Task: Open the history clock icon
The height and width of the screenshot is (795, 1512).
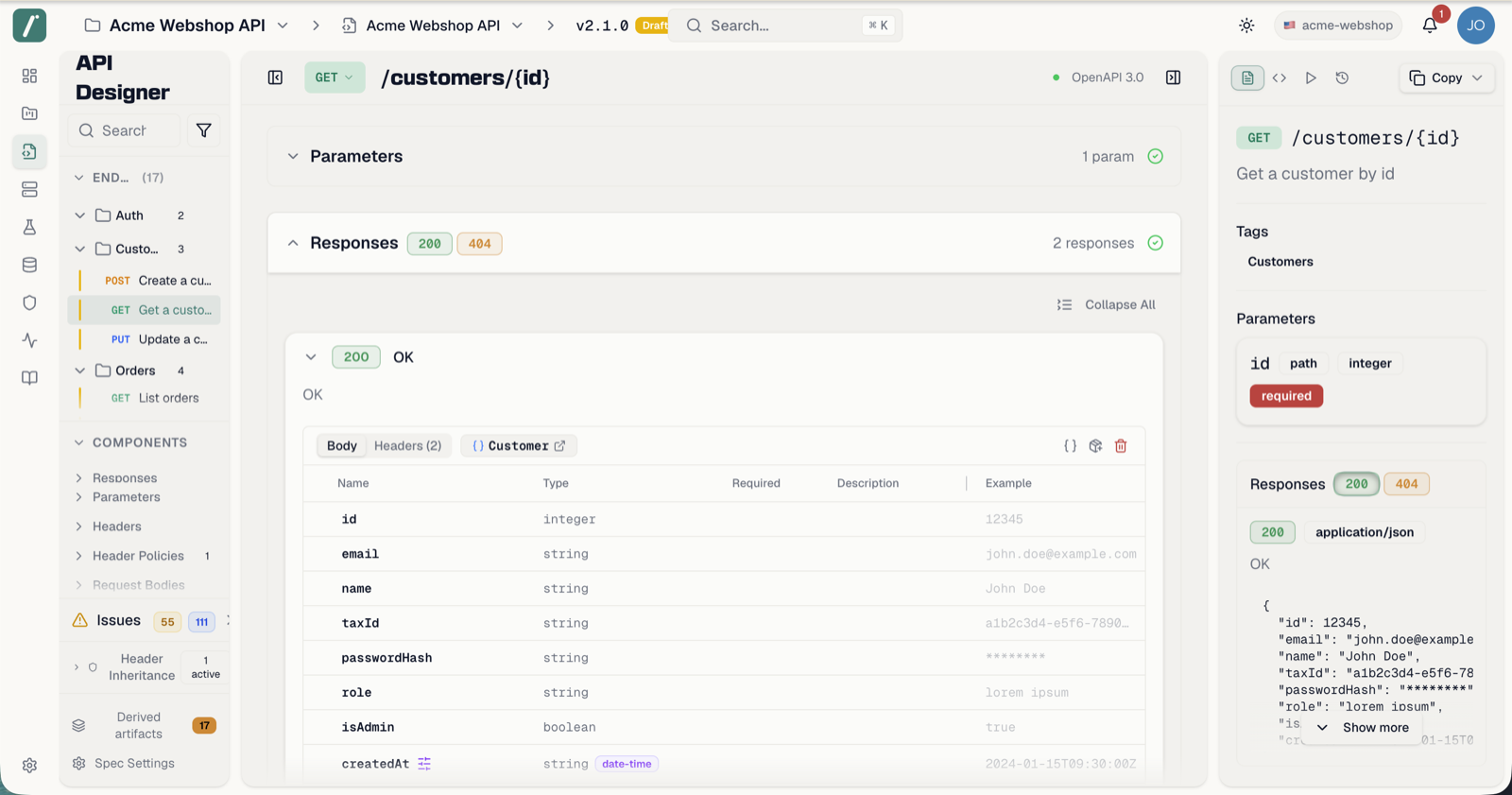Action: [x=1342, y=78]
